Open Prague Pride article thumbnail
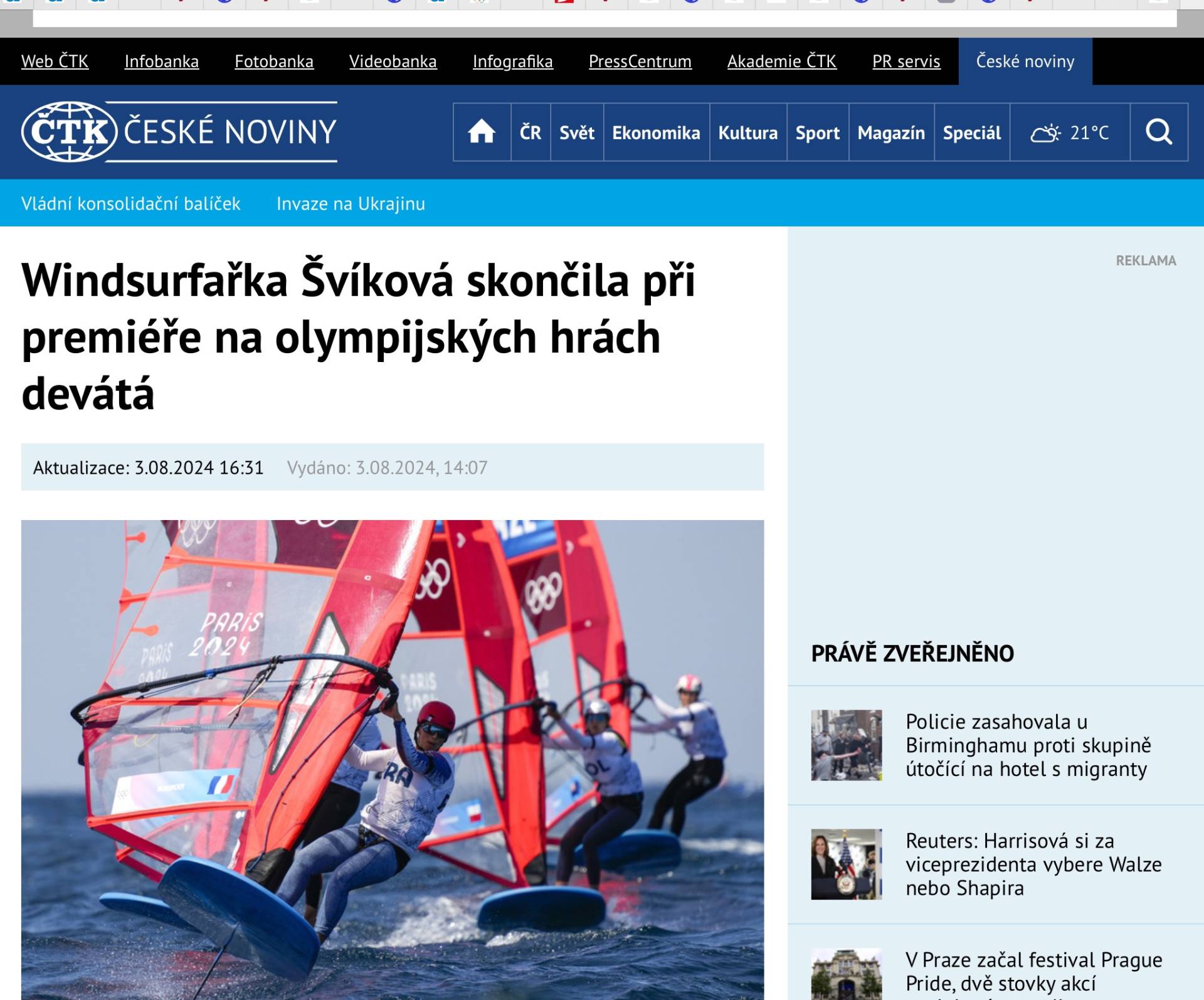This screenshot has width=1204, height=1000. pyautogui.click(x=846, y=974)
